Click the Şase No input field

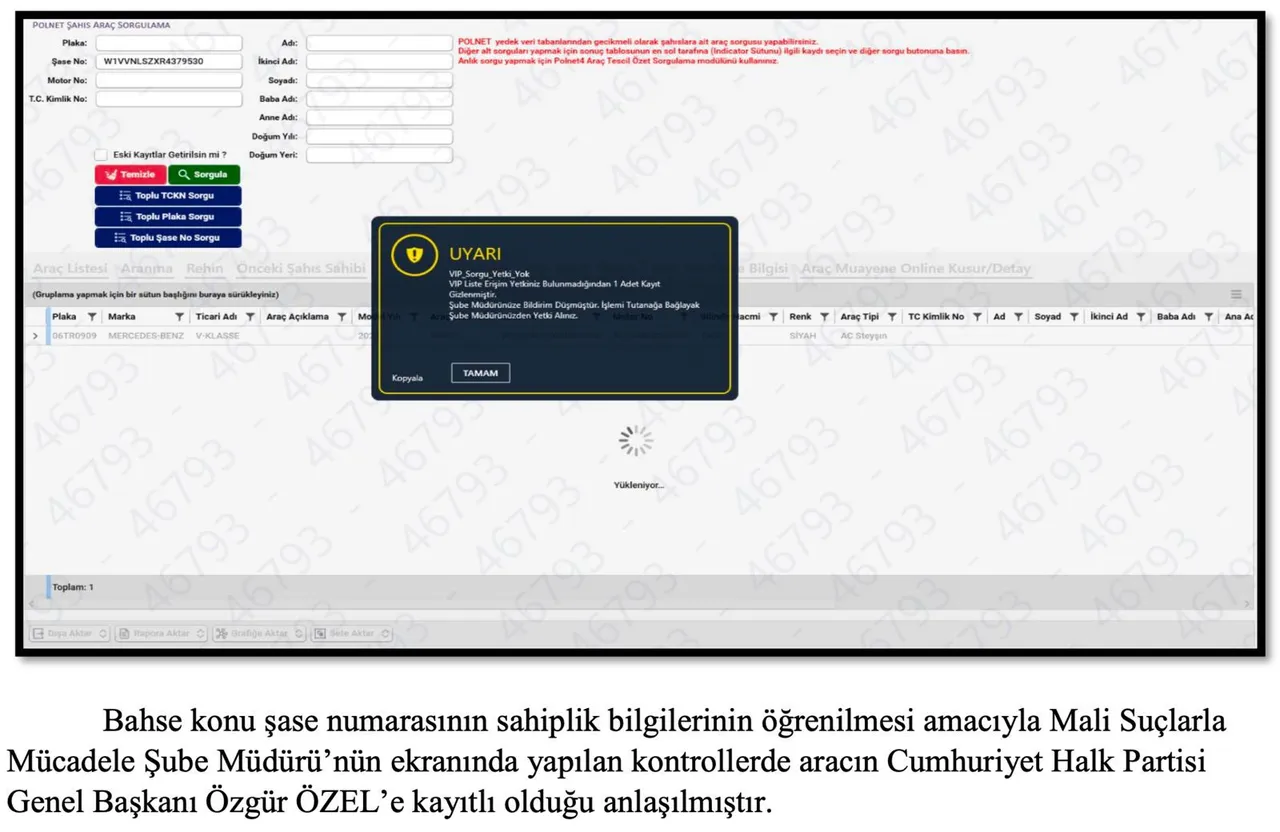click(168, 60)
